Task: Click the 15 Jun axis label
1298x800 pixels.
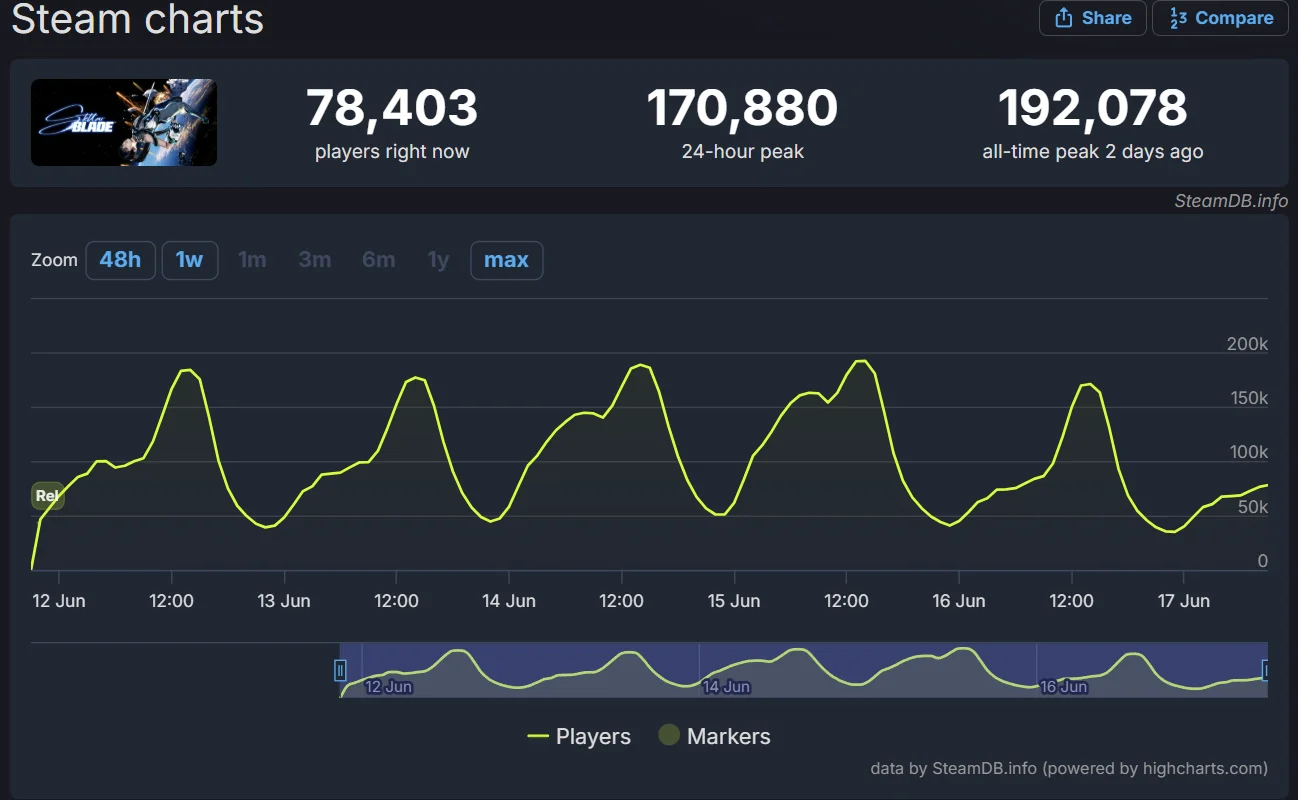Action: coord(734,601)
